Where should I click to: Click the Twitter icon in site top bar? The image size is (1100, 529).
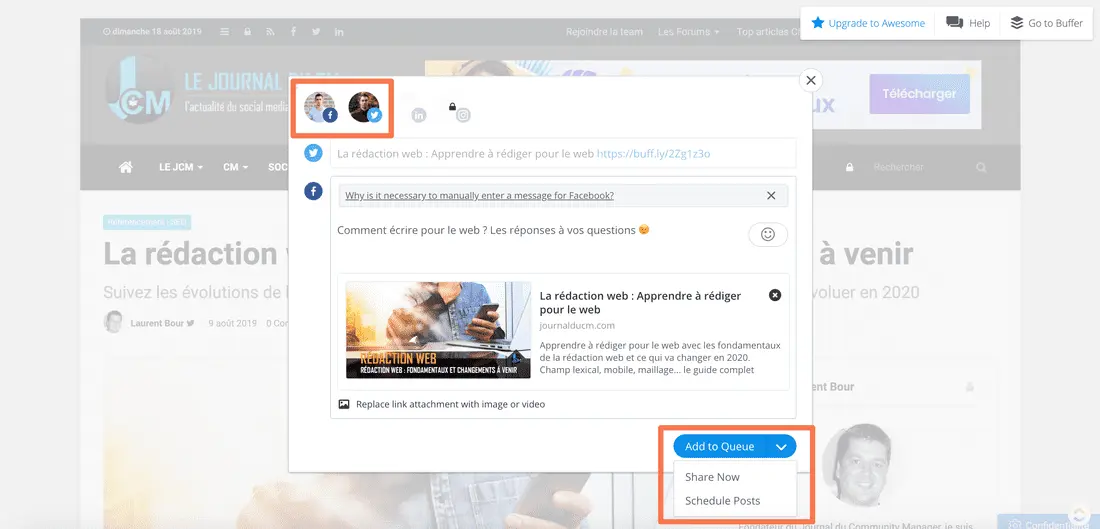point(316,32)
